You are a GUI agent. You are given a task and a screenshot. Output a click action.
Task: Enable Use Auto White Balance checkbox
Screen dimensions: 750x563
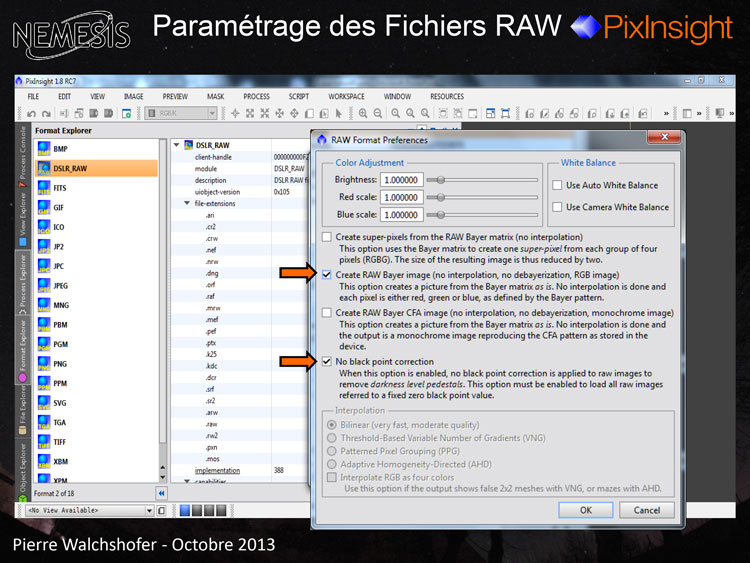pyautogui.click(x=557, y=185)
